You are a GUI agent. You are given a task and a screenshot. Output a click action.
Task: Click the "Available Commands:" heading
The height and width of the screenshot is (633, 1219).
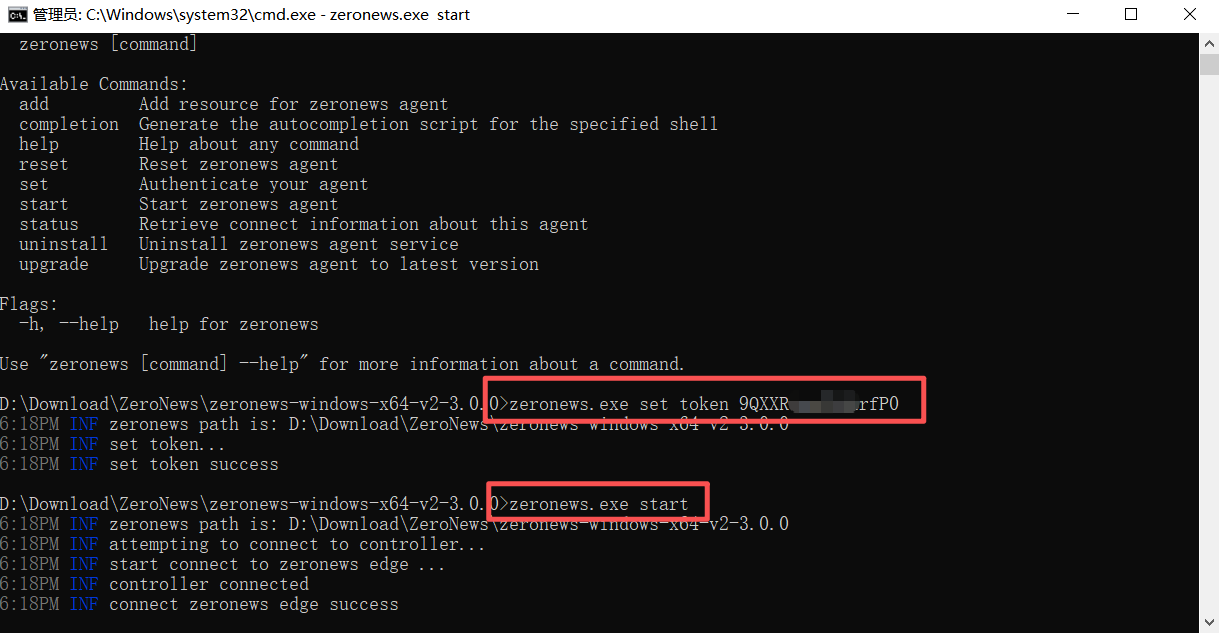(x=94, y=84)
